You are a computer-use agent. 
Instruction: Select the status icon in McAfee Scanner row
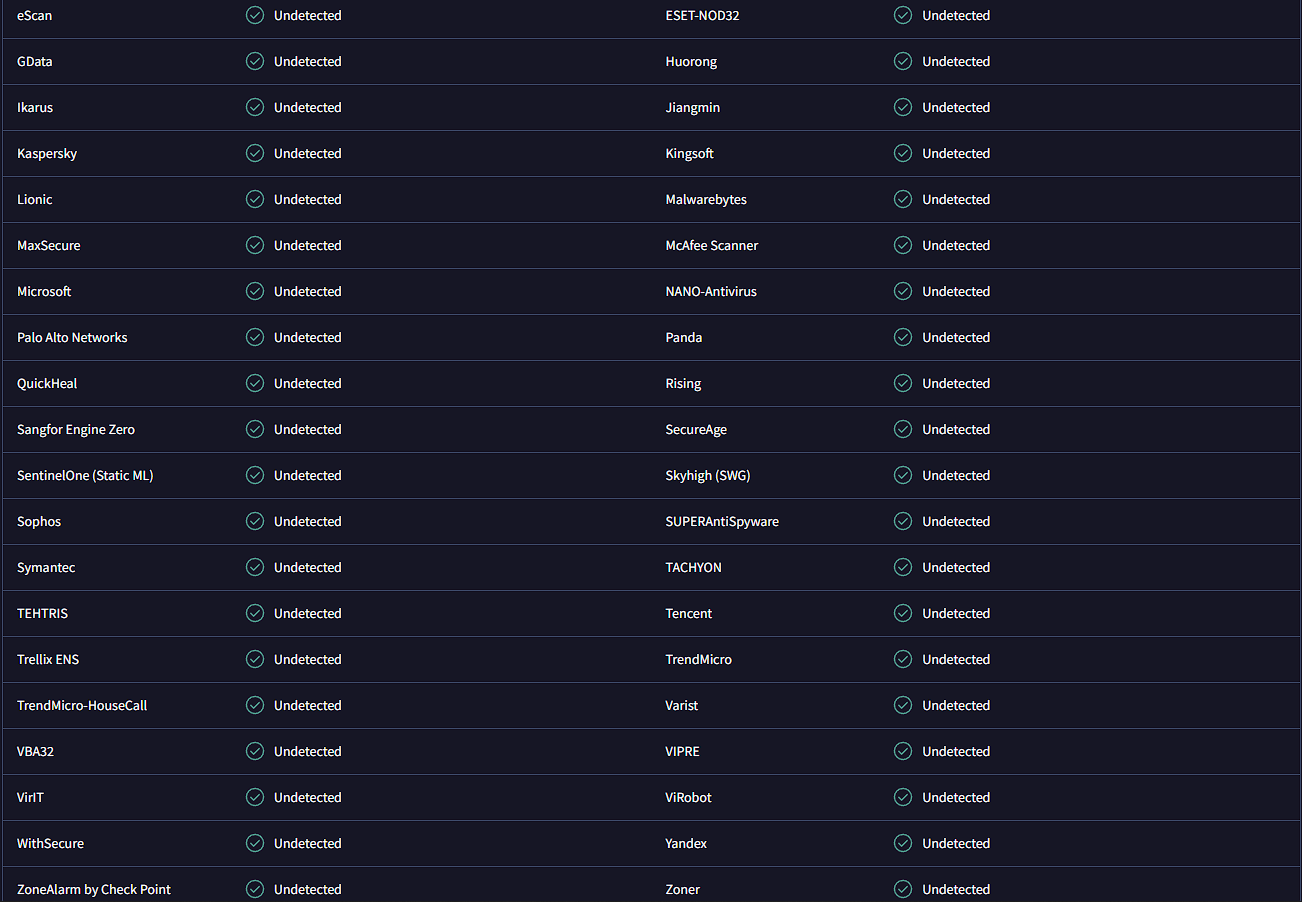(x=903, y=245)
